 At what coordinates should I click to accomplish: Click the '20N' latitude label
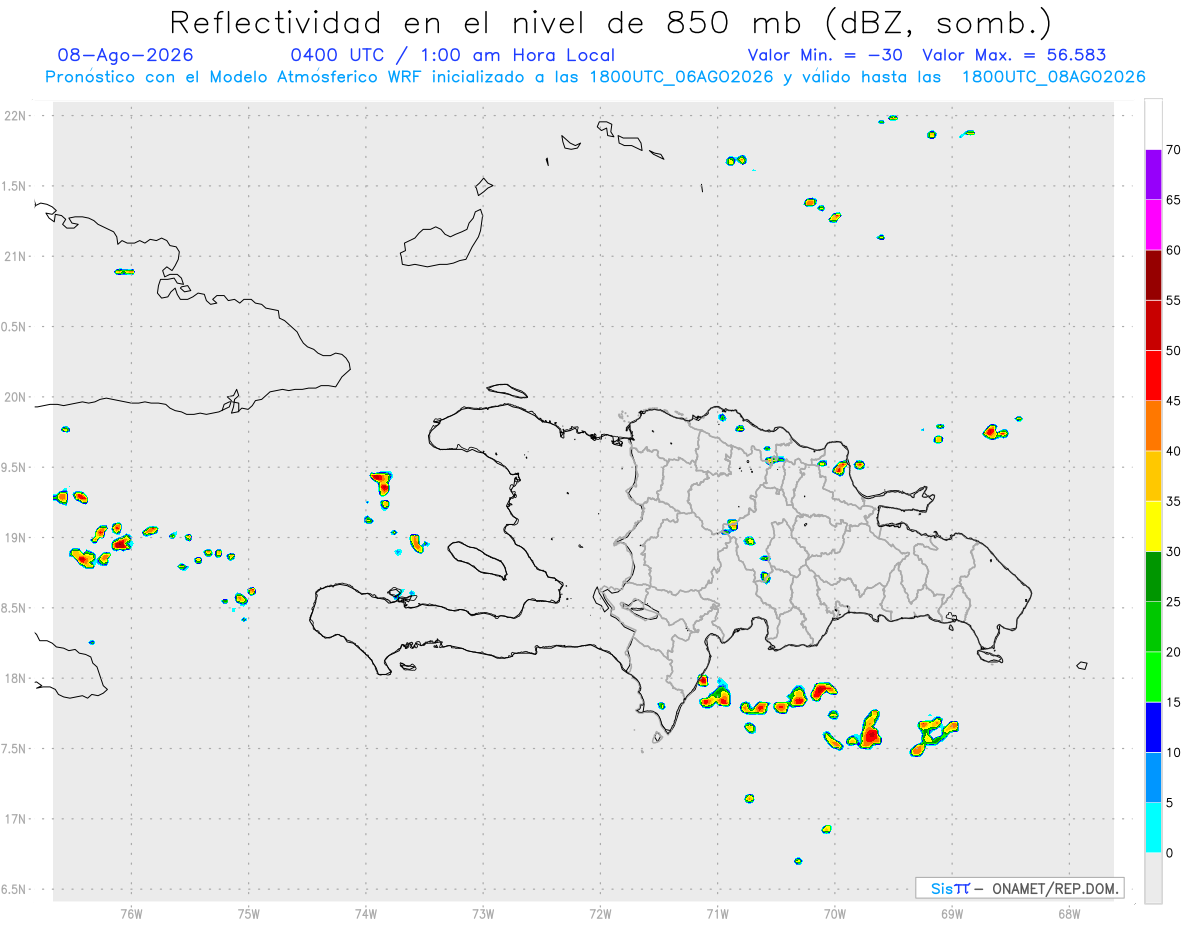tap(16, 397)
